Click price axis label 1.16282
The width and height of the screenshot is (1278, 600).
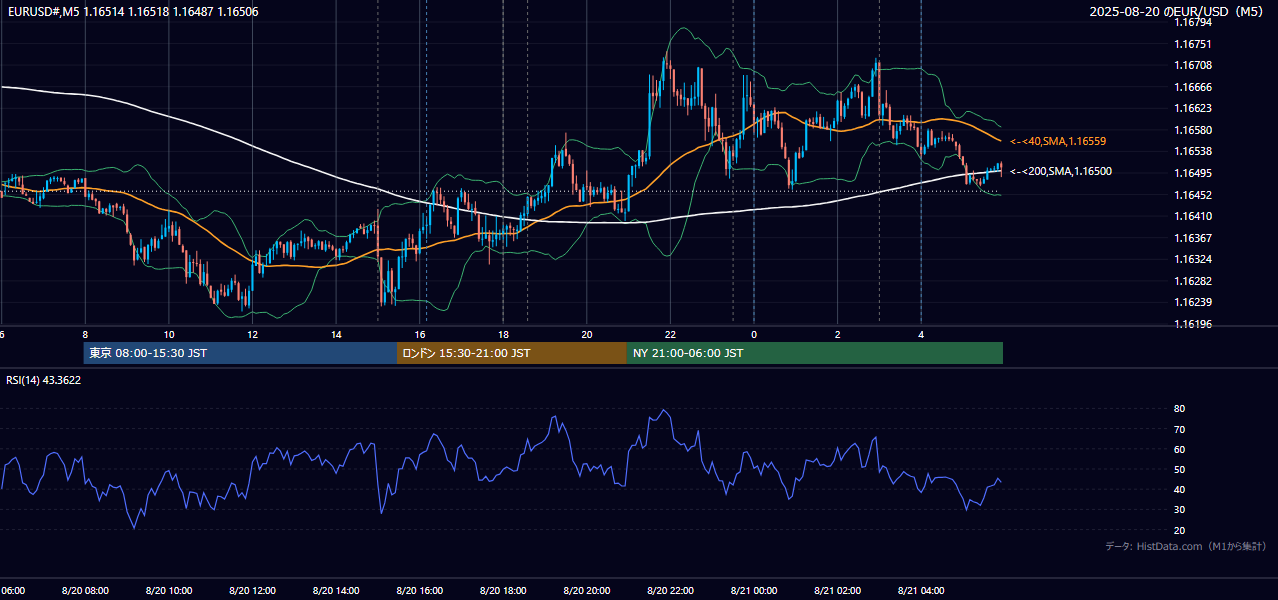pos(1194,281)
